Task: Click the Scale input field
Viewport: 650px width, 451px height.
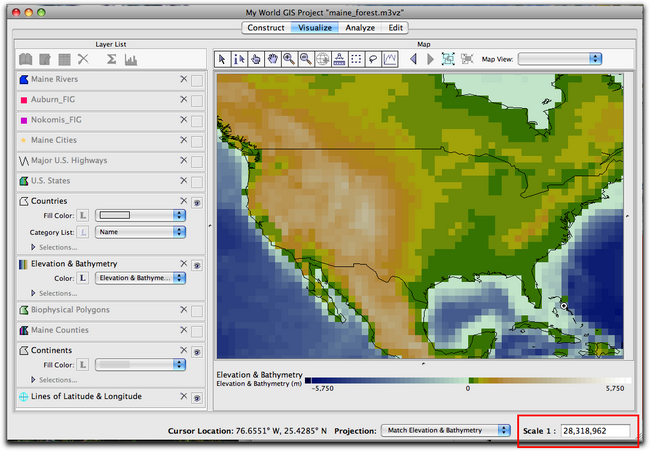Action: coord(597,430)
